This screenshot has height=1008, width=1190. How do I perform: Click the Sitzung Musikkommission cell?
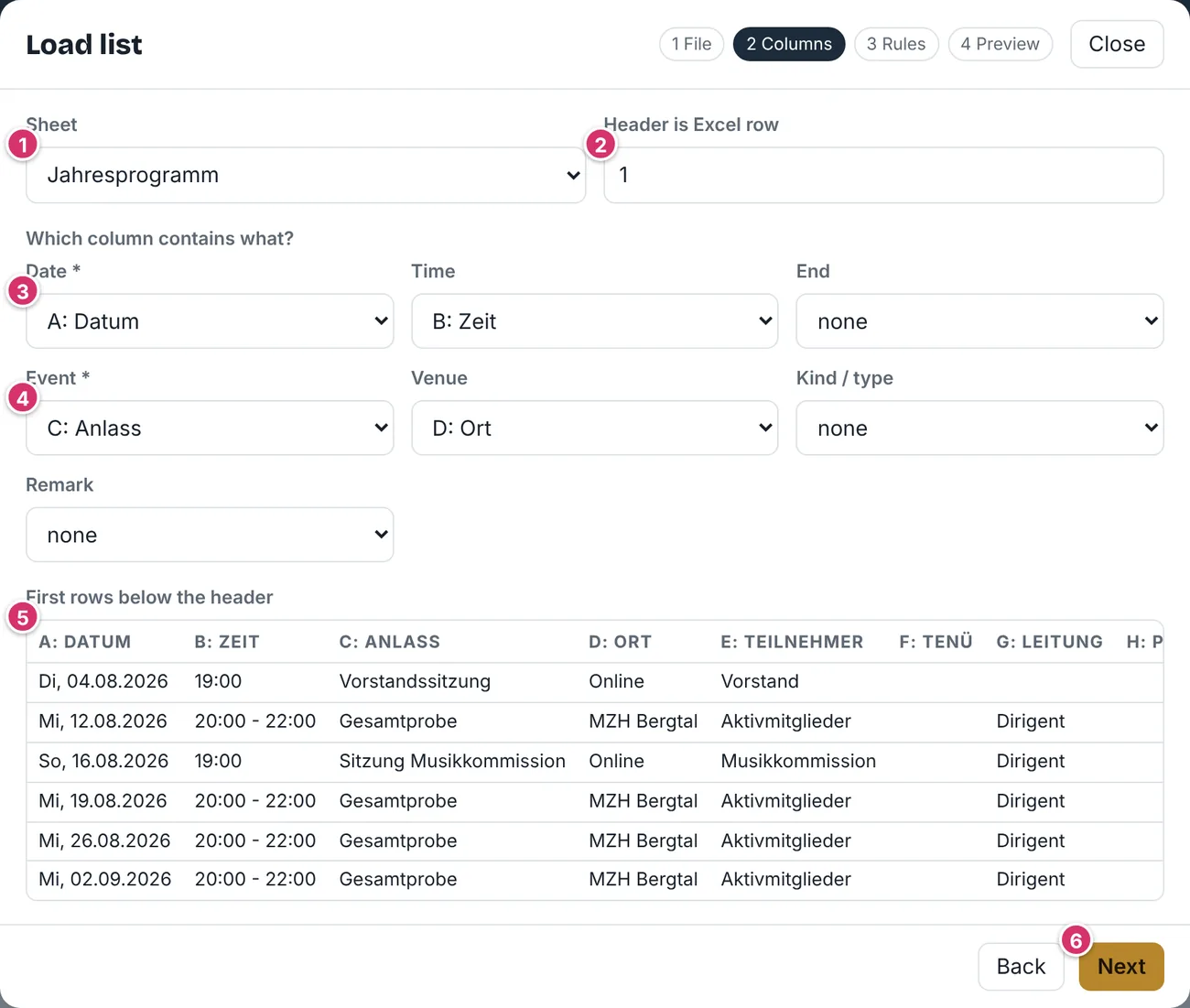click(452, 761)
